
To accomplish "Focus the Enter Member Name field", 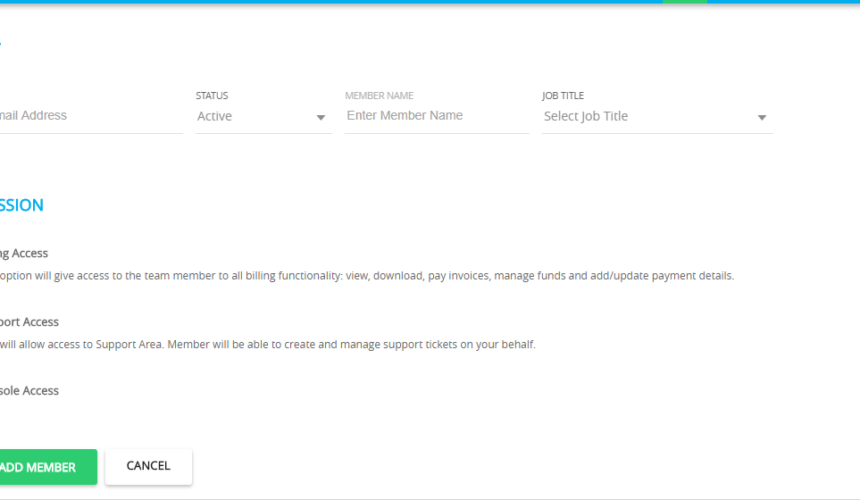I will point(437,116).
